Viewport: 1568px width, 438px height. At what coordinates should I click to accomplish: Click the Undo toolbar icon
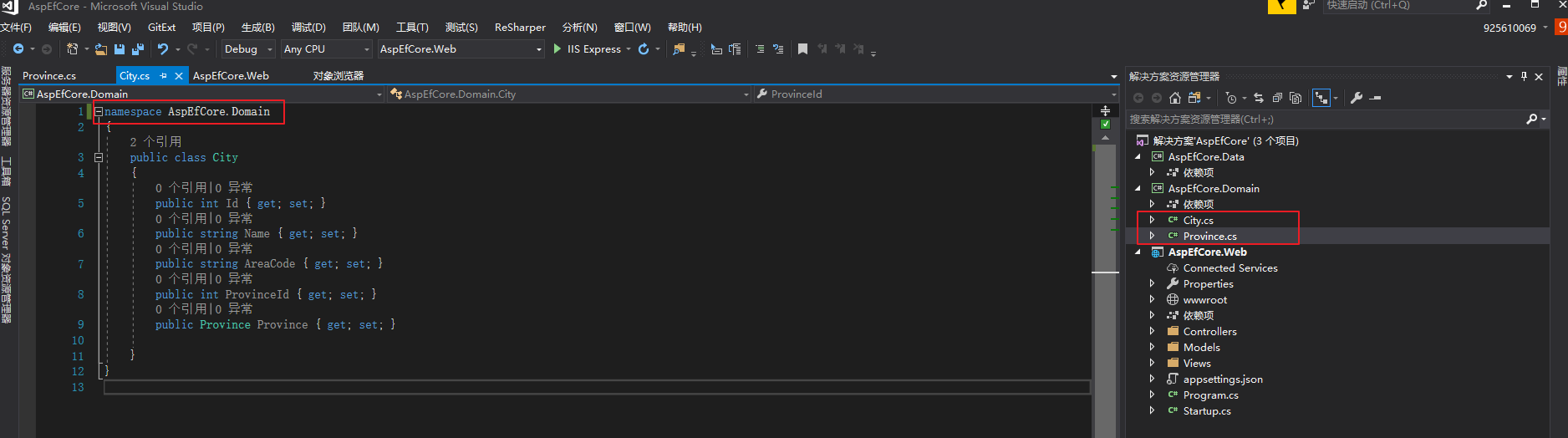click(x=163, y=49)
